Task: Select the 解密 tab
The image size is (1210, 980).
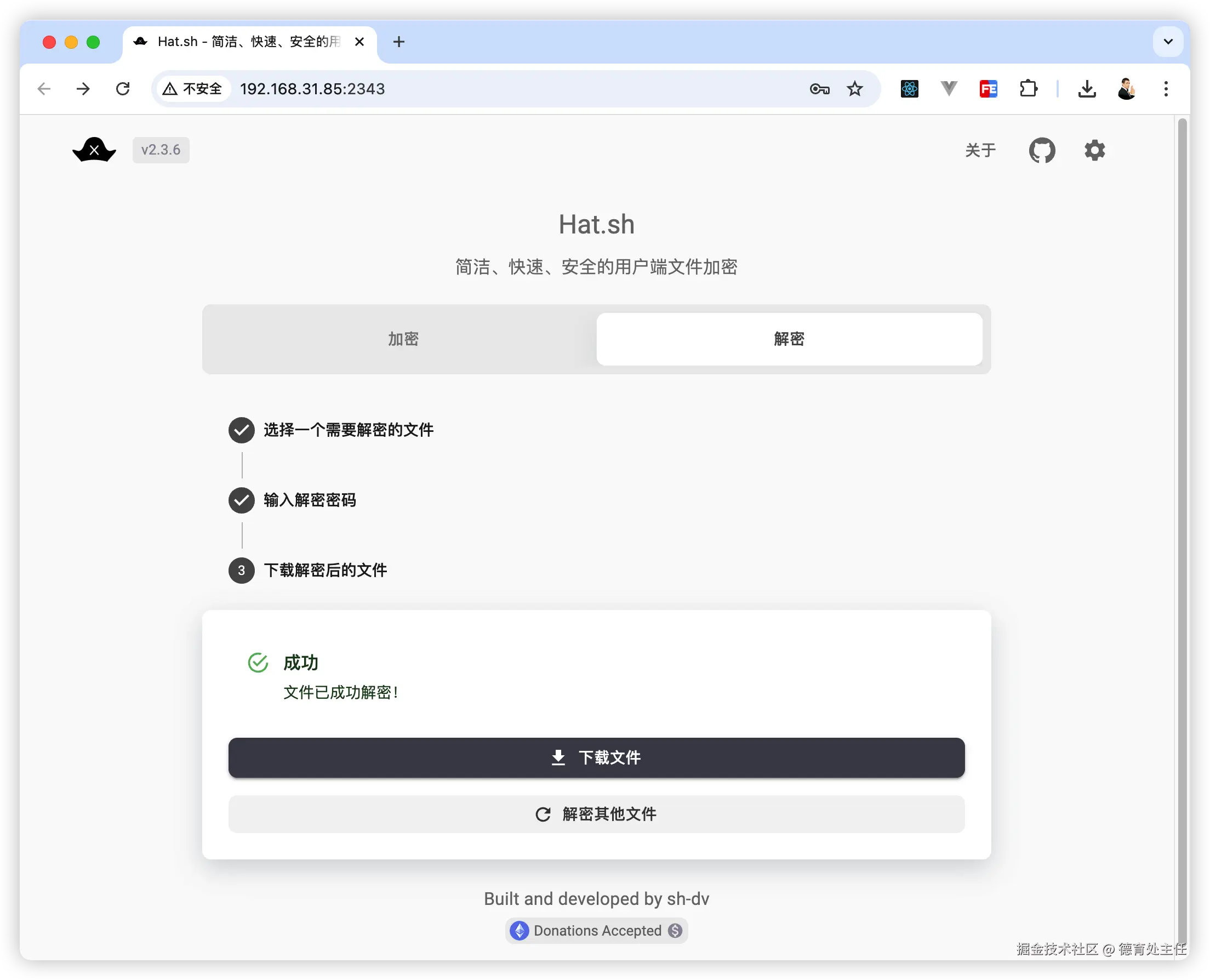Action: [x=789, y=339]
